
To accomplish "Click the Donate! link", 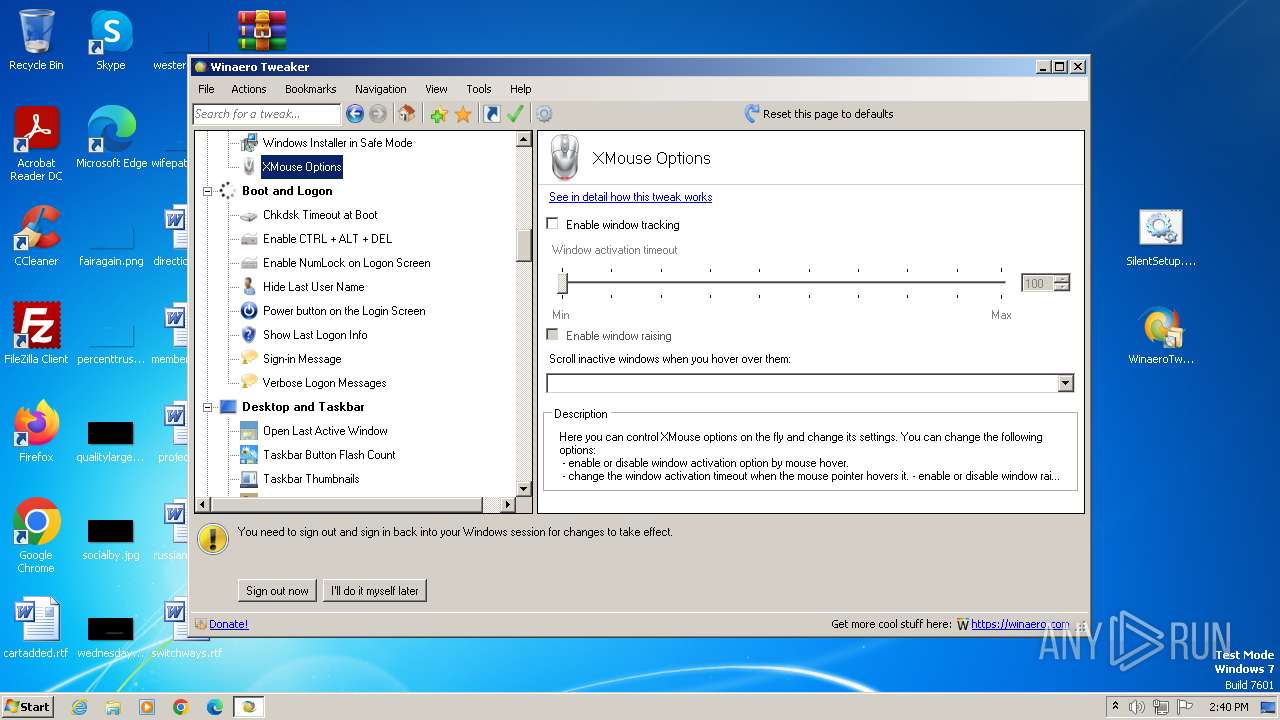I will (x=228, y=624).
